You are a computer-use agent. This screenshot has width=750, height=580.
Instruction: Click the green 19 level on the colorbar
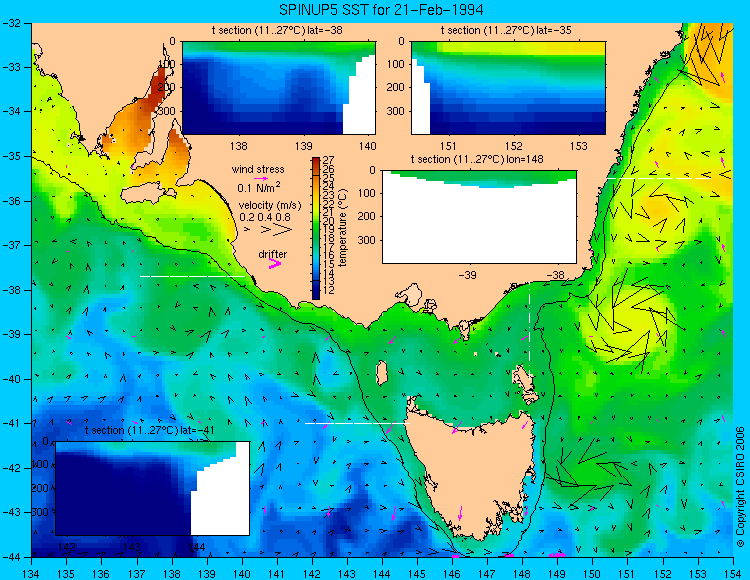316,231
